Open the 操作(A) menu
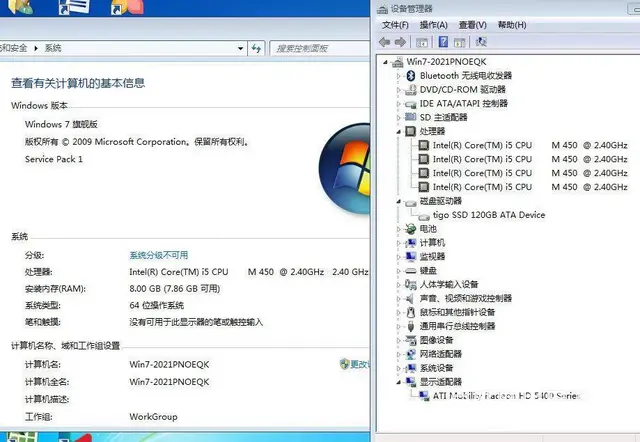Image resolution: width=640 pixels, height=442 pixels. click(x=433, y=25)
